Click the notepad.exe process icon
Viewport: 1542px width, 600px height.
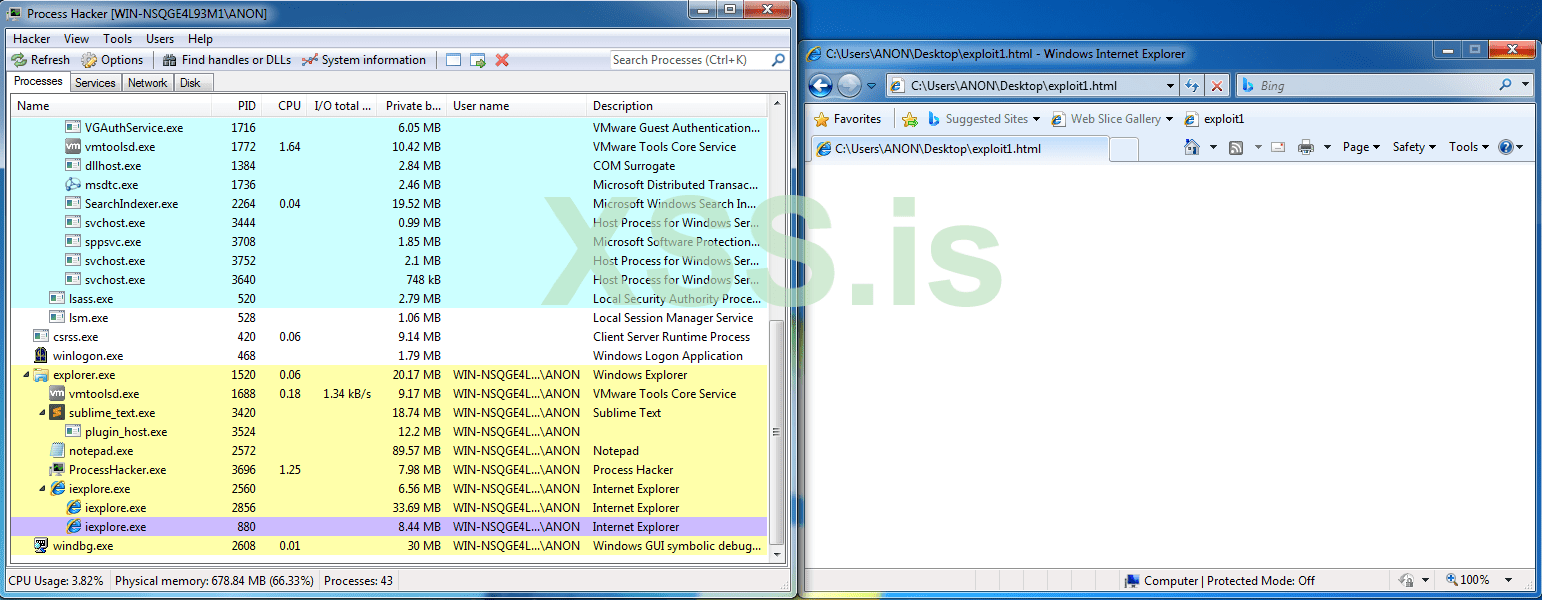[57, 451]
